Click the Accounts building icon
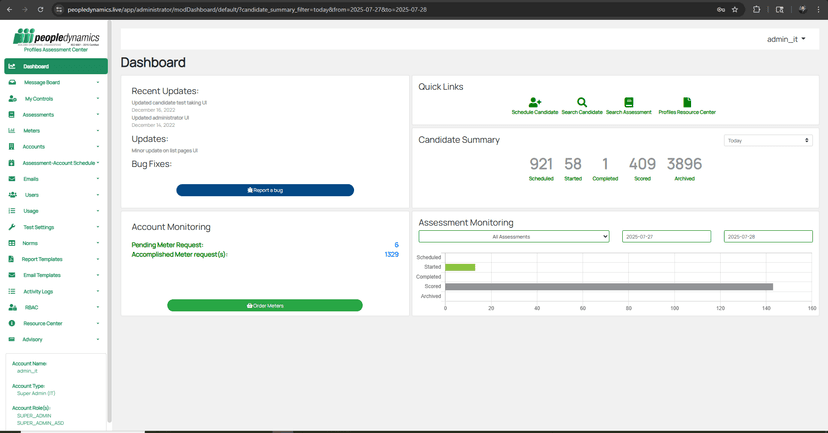The image size is (828, 433). [x=12, y=147]
